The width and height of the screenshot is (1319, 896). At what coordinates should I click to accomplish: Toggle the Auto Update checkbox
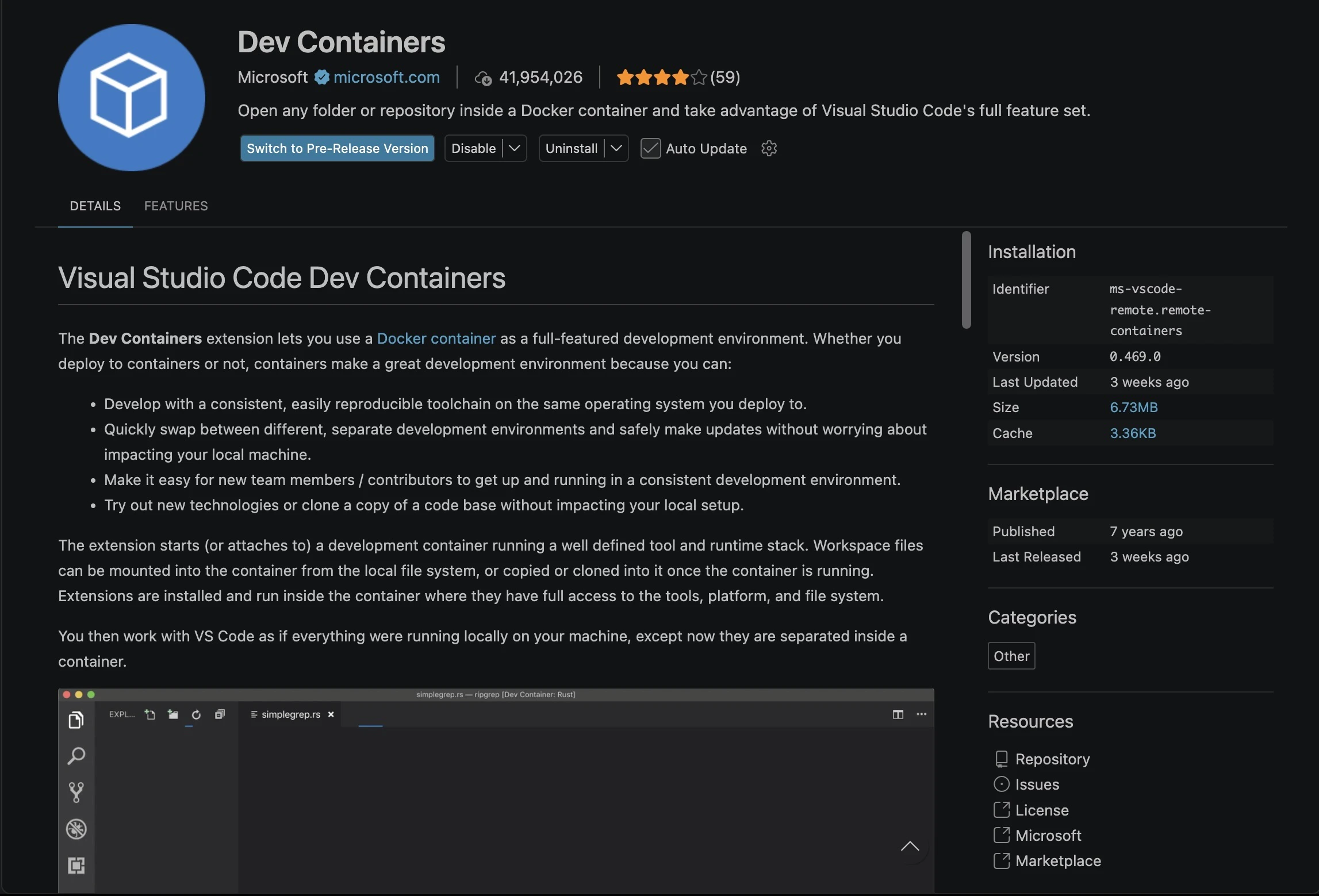click(650, 148)
